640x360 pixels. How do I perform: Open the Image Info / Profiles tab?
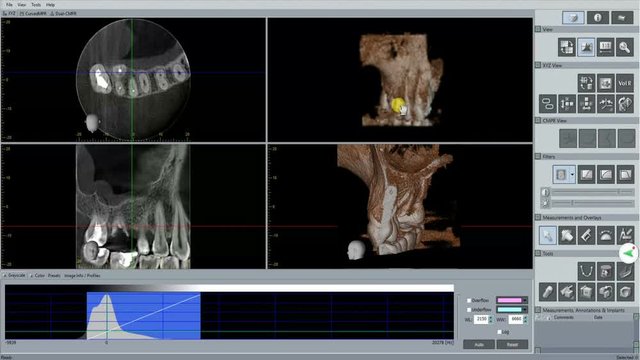coord(82,276)
